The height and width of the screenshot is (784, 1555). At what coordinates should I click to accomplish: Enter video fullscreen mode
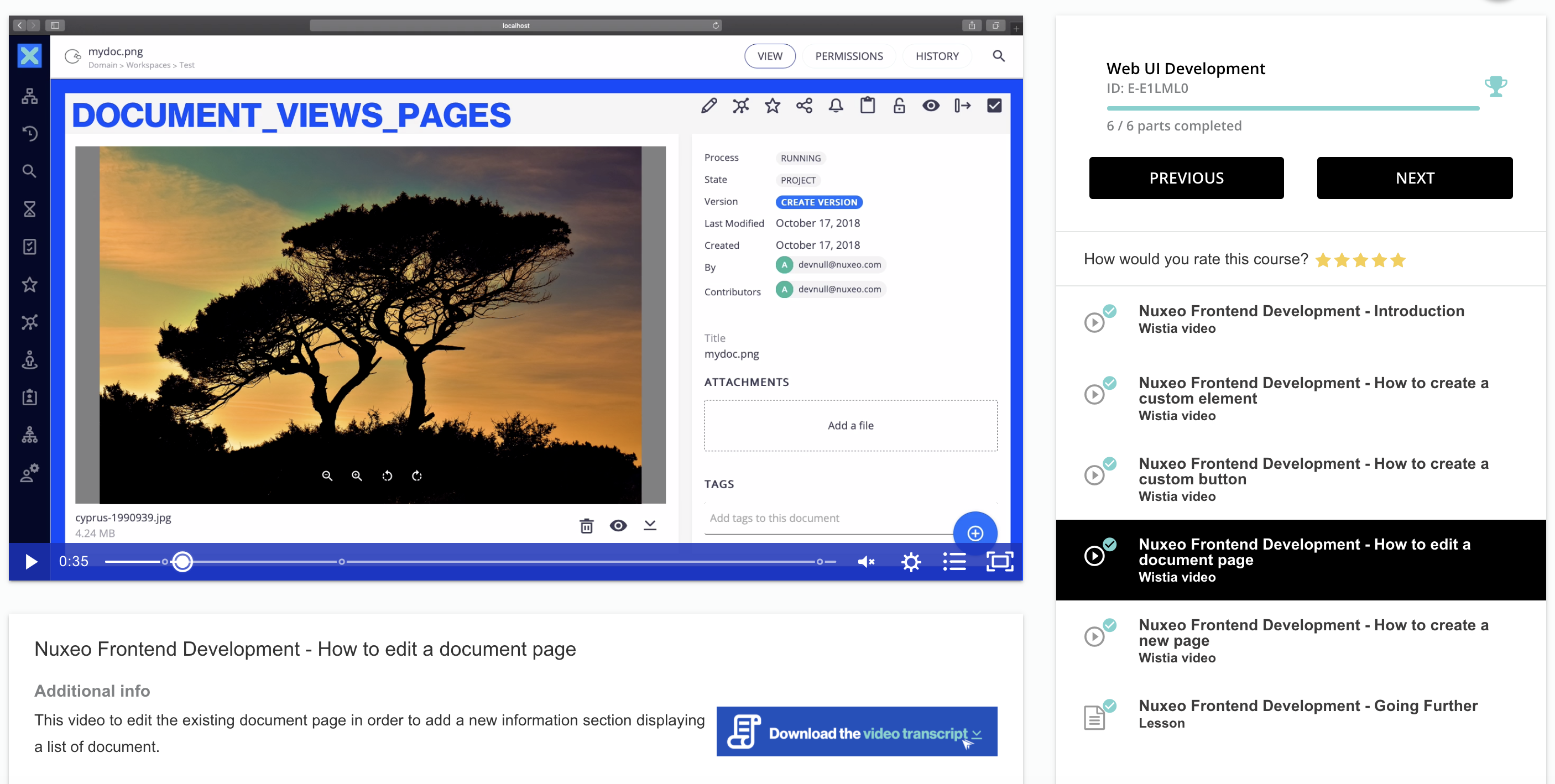(x=1000, y=562)
